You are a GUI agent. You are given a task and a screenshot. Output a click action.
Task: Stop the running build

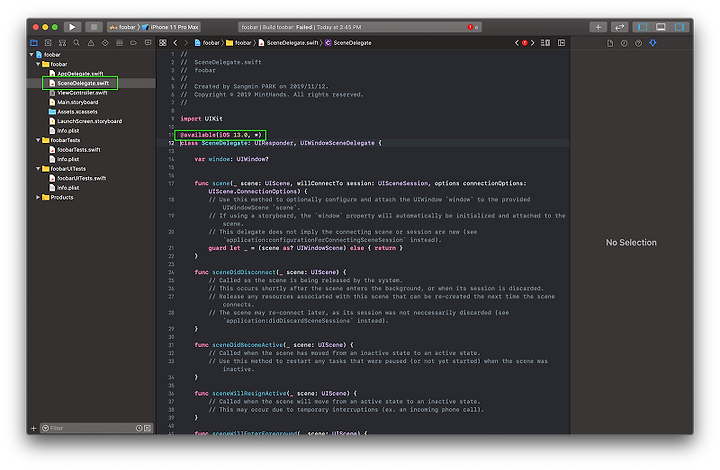click(x=93, y=27)
